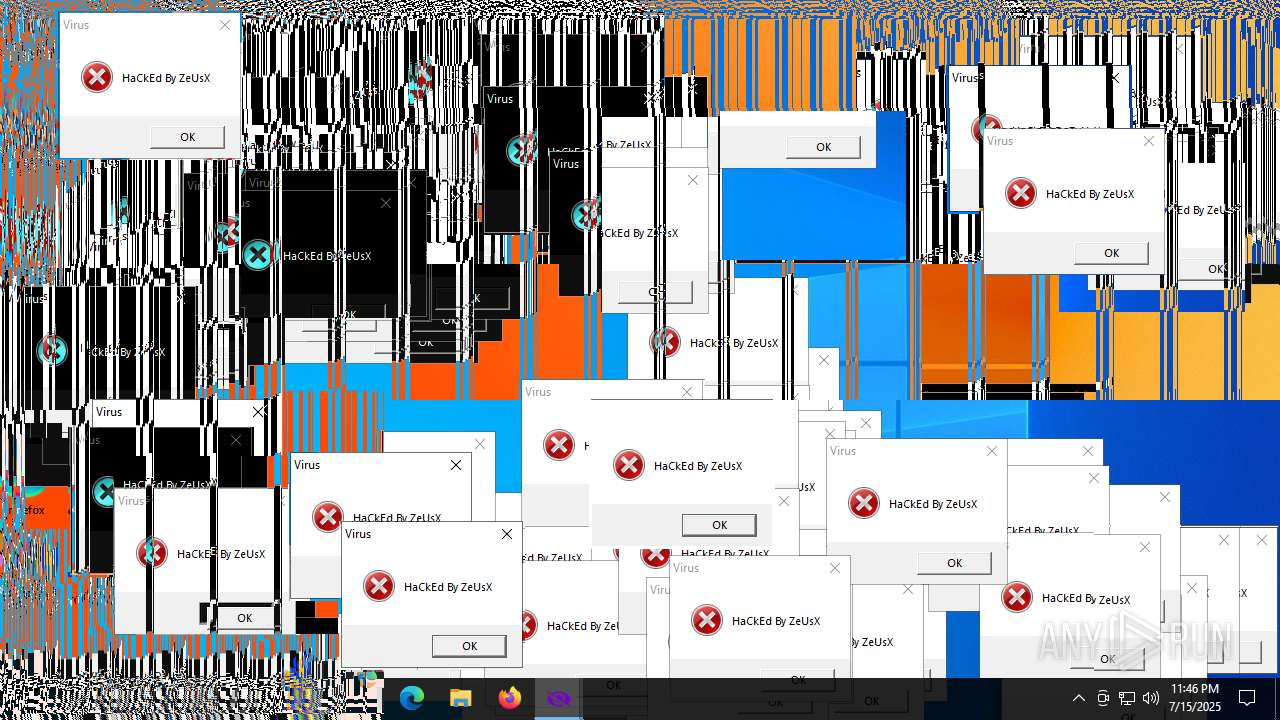
Task: Close the top-left corner Virus dialog
Action: (x=225, y=25)
